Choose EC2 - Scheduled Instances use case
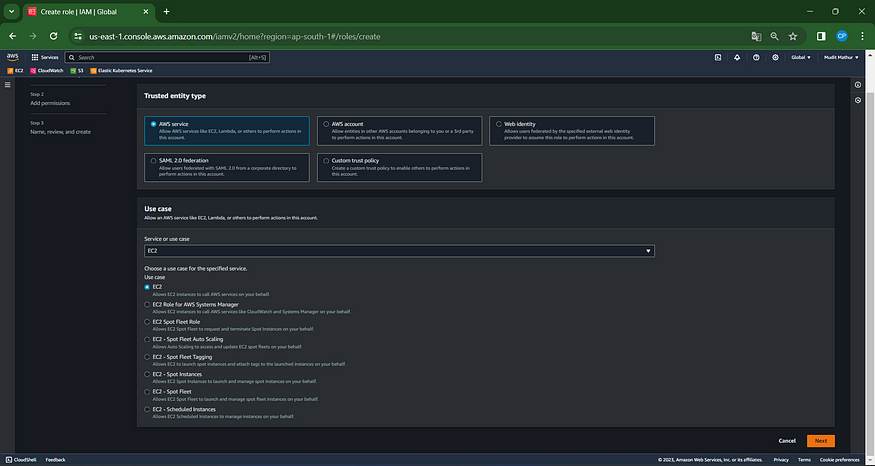 point(147,410)
